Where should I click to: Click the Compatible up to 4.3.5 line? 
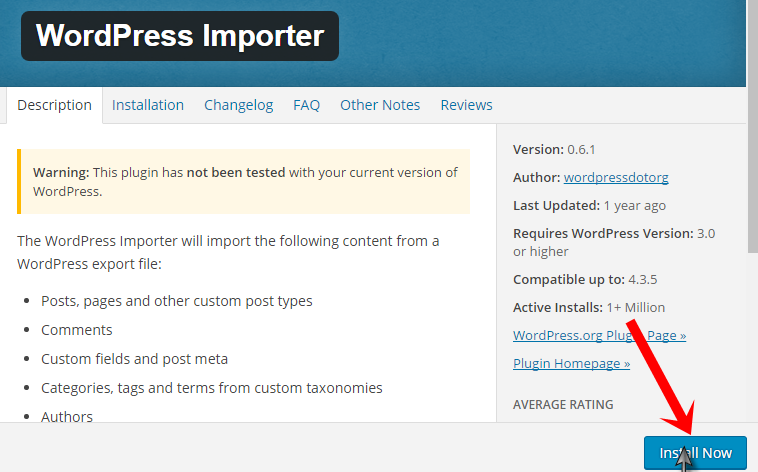tap(585, 280)
